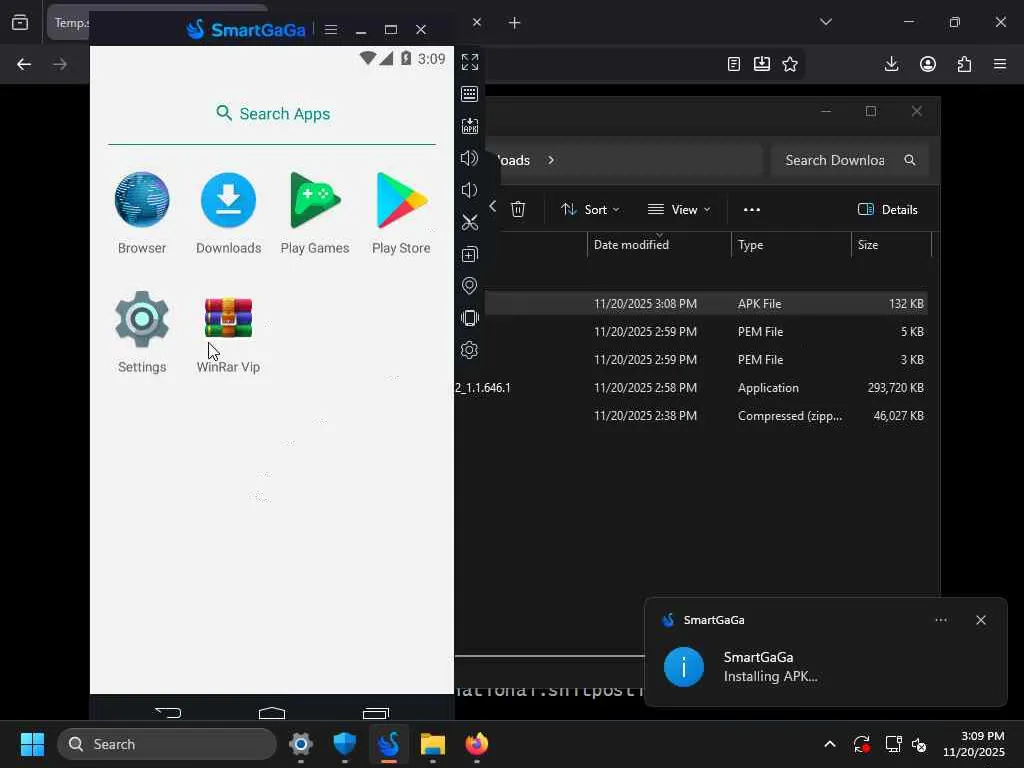This screenshot has width=1024, height=768.
Task: Show hidden system tray icons chevron
Action: point(829,744)
